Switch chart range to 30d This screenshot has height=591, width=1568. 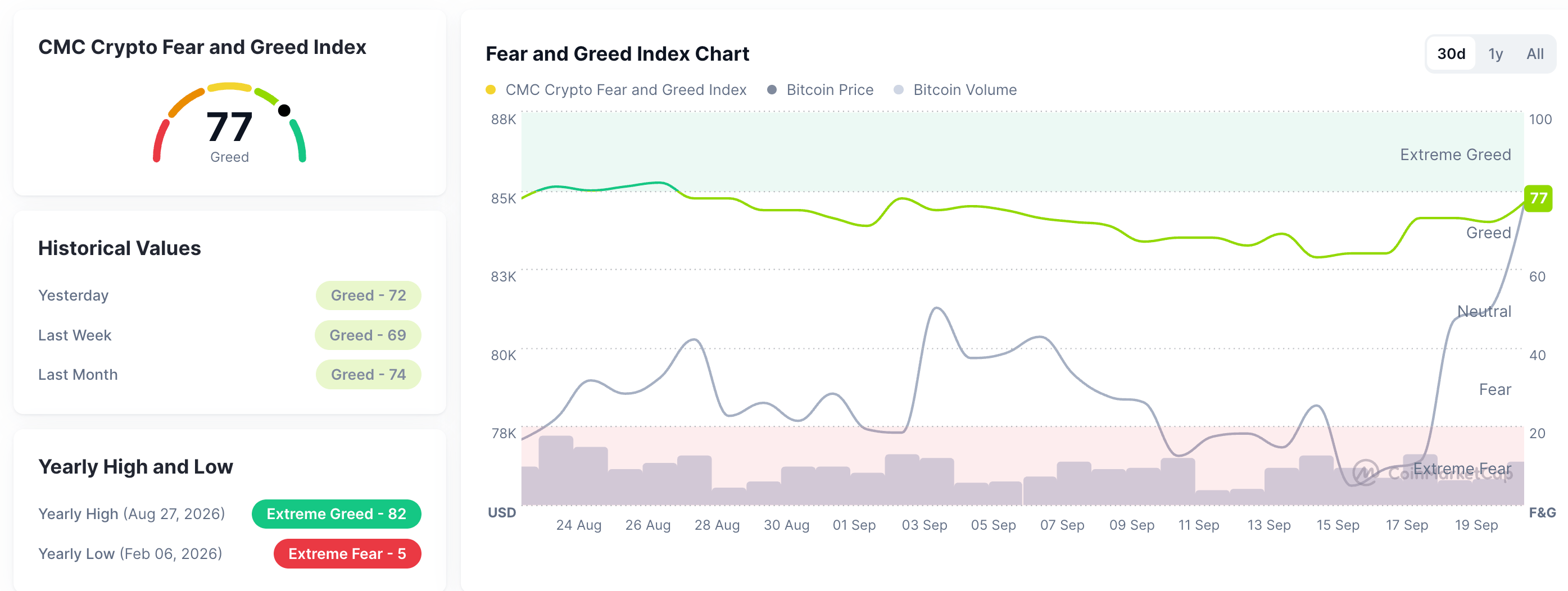[1451, 53]
